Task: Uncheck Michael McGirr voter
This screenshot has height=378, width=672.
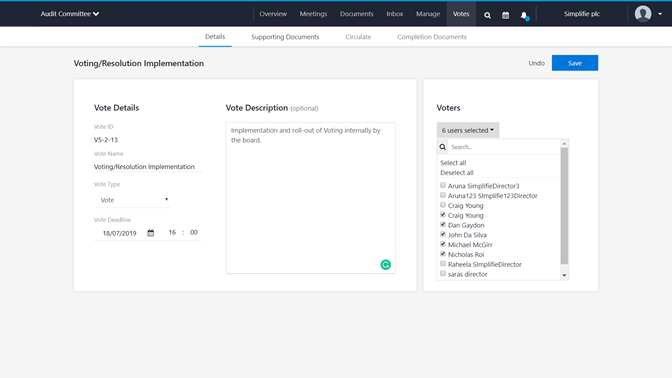Action: point(443,244)
